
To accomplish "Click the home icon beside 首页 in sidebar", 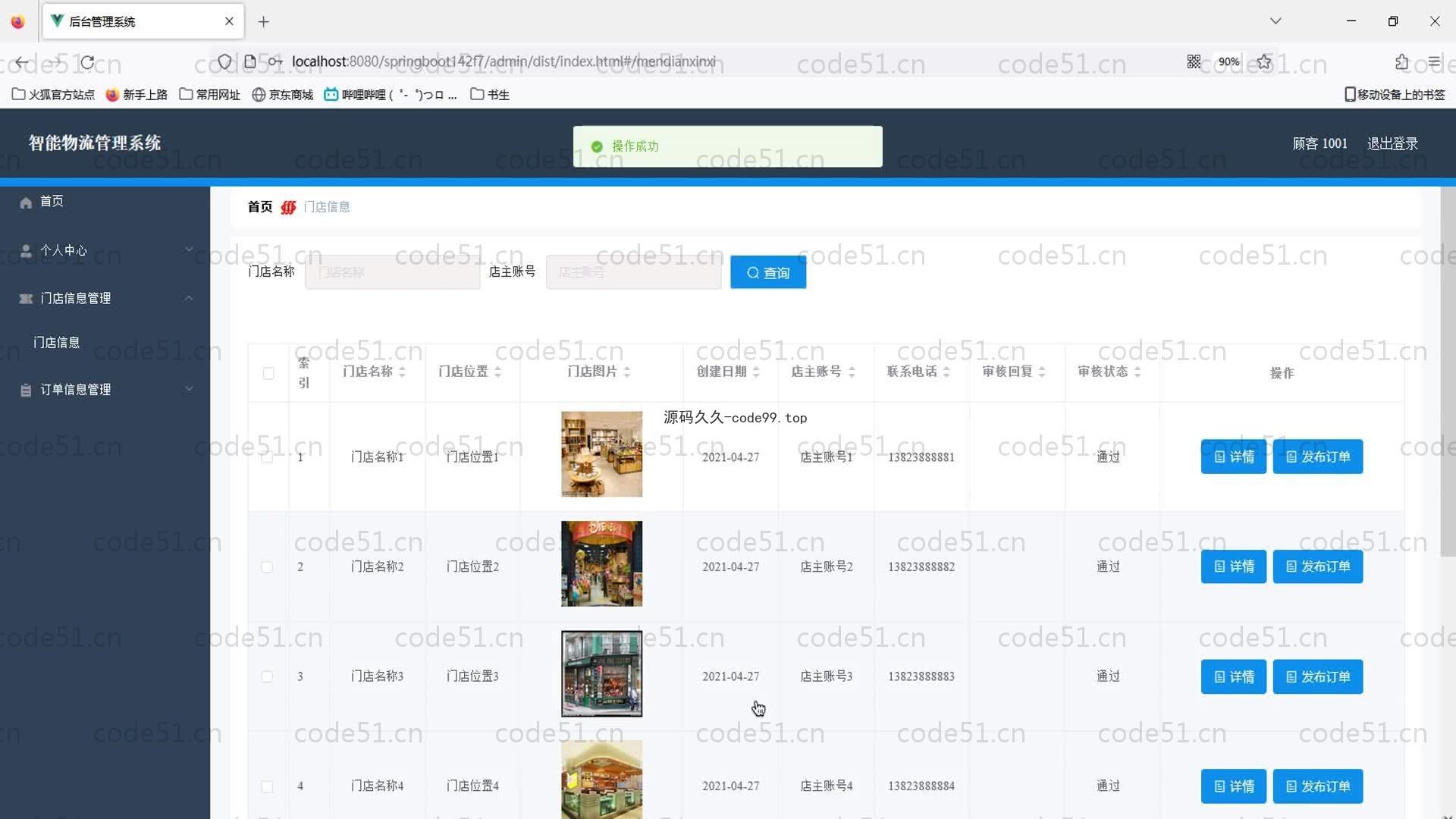I will tap(26, 202).
